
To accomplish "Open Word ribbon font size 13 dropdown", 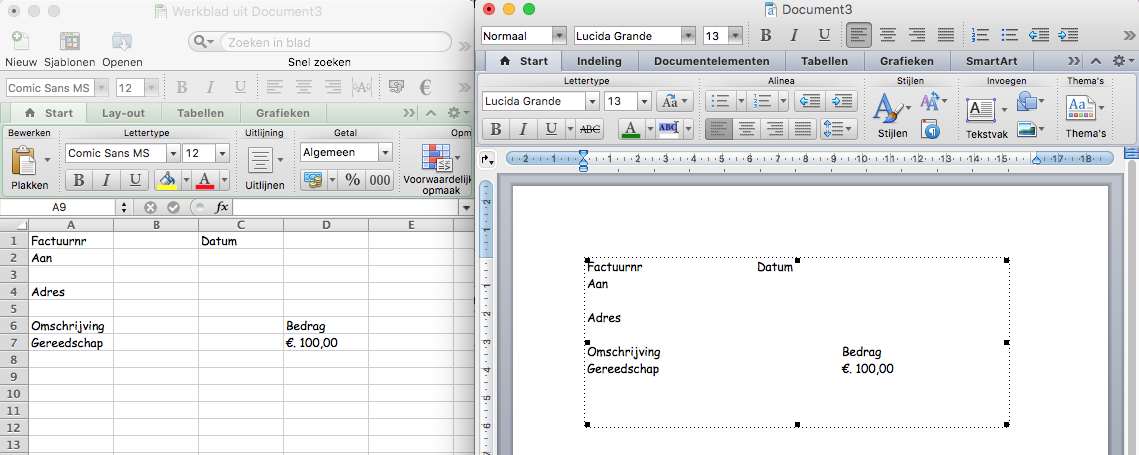I will [643, 101].
